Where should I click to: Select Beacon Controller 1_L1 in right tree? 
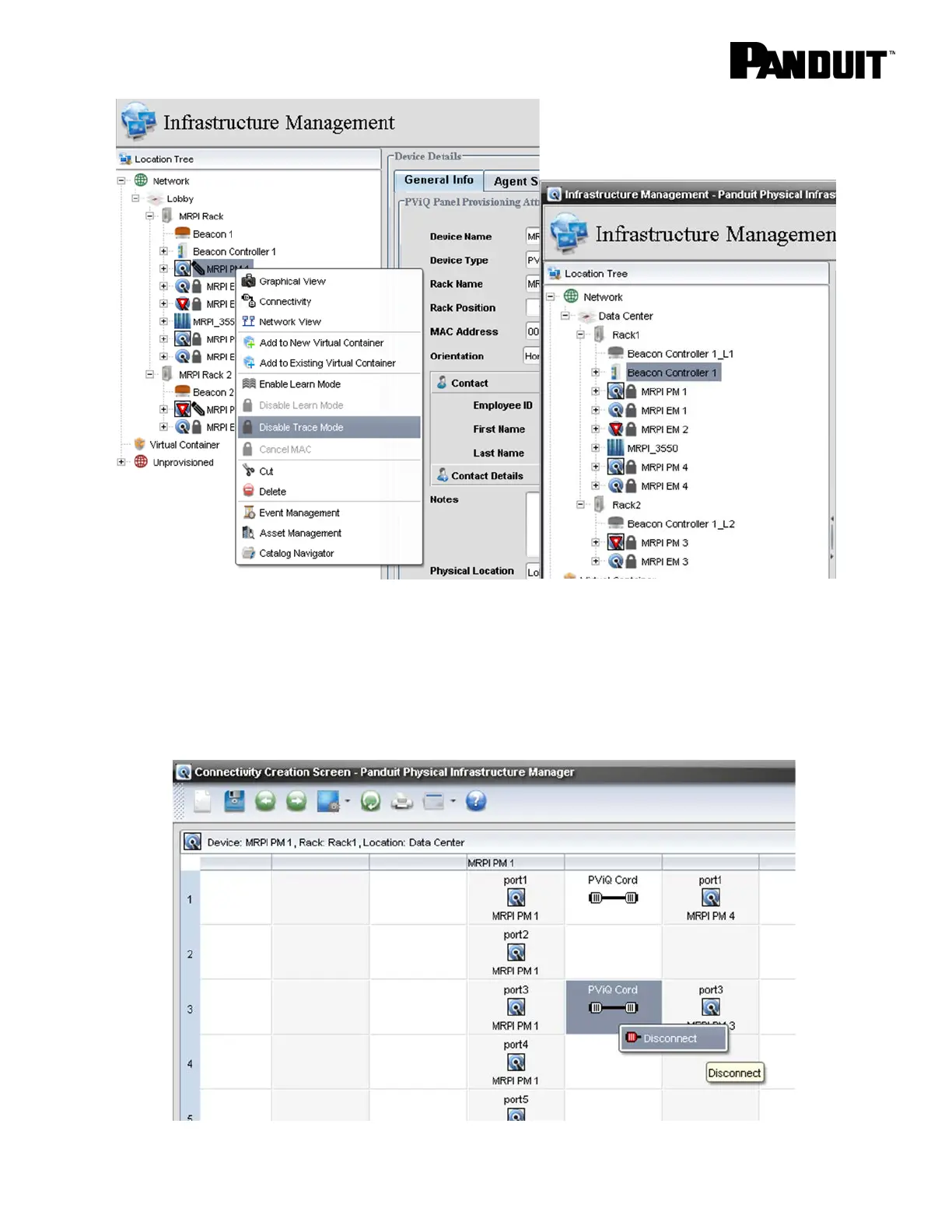(x=680, y=353)
